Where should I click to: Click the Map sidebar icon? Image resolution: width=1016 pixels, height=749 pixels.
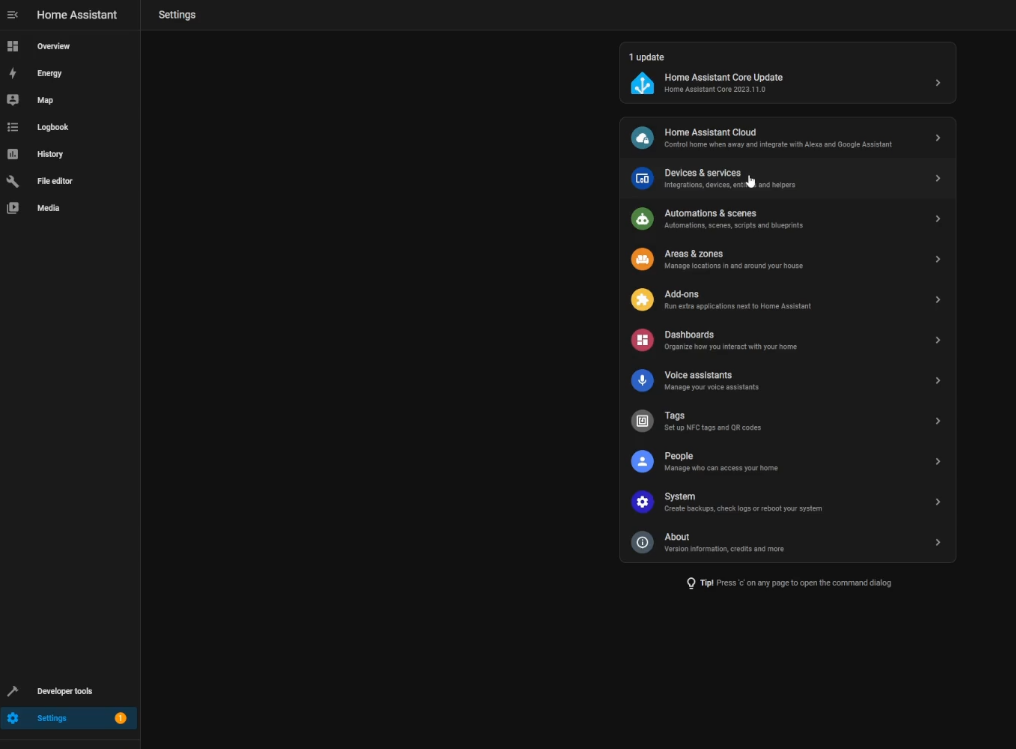click(12, 100)
